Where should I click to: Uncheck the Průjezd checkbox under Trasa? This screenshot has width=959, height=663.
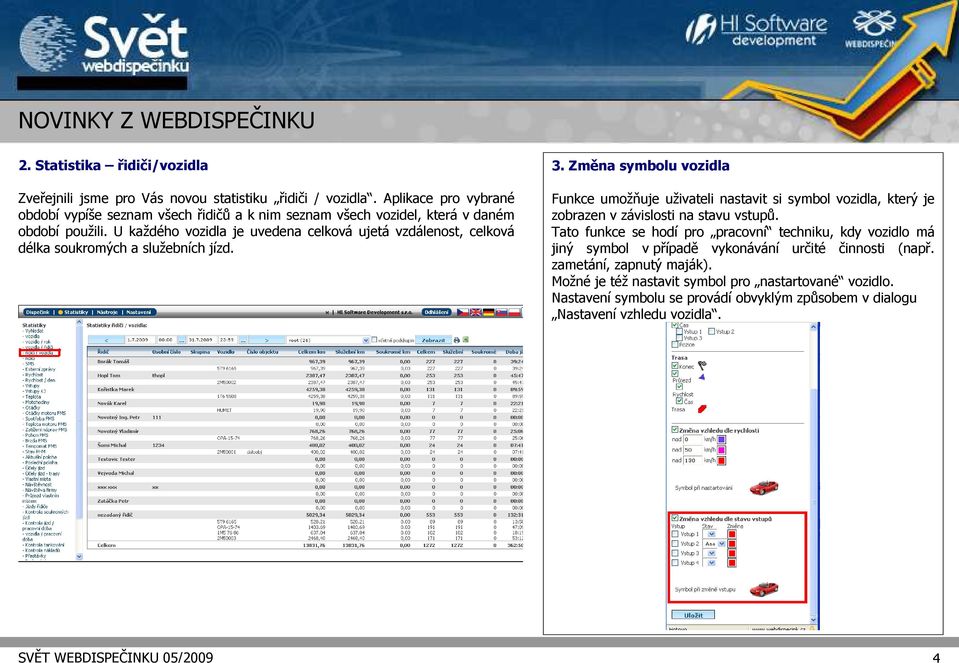[675, 374]
